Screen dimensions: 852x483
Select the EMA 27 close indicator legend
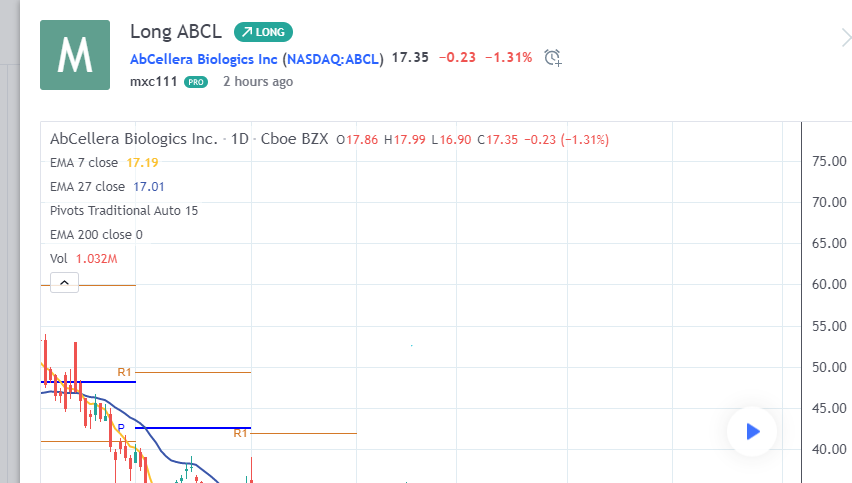click(87, 186)
